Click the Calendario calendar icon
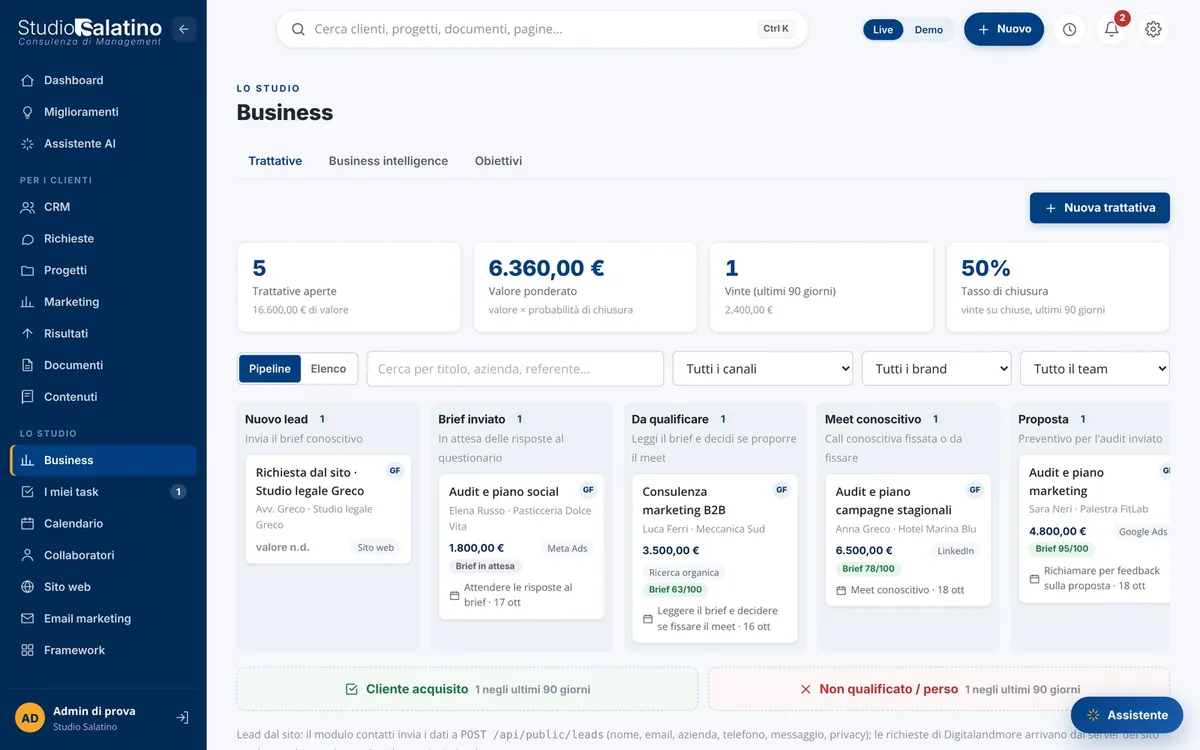 coord(28,524)
